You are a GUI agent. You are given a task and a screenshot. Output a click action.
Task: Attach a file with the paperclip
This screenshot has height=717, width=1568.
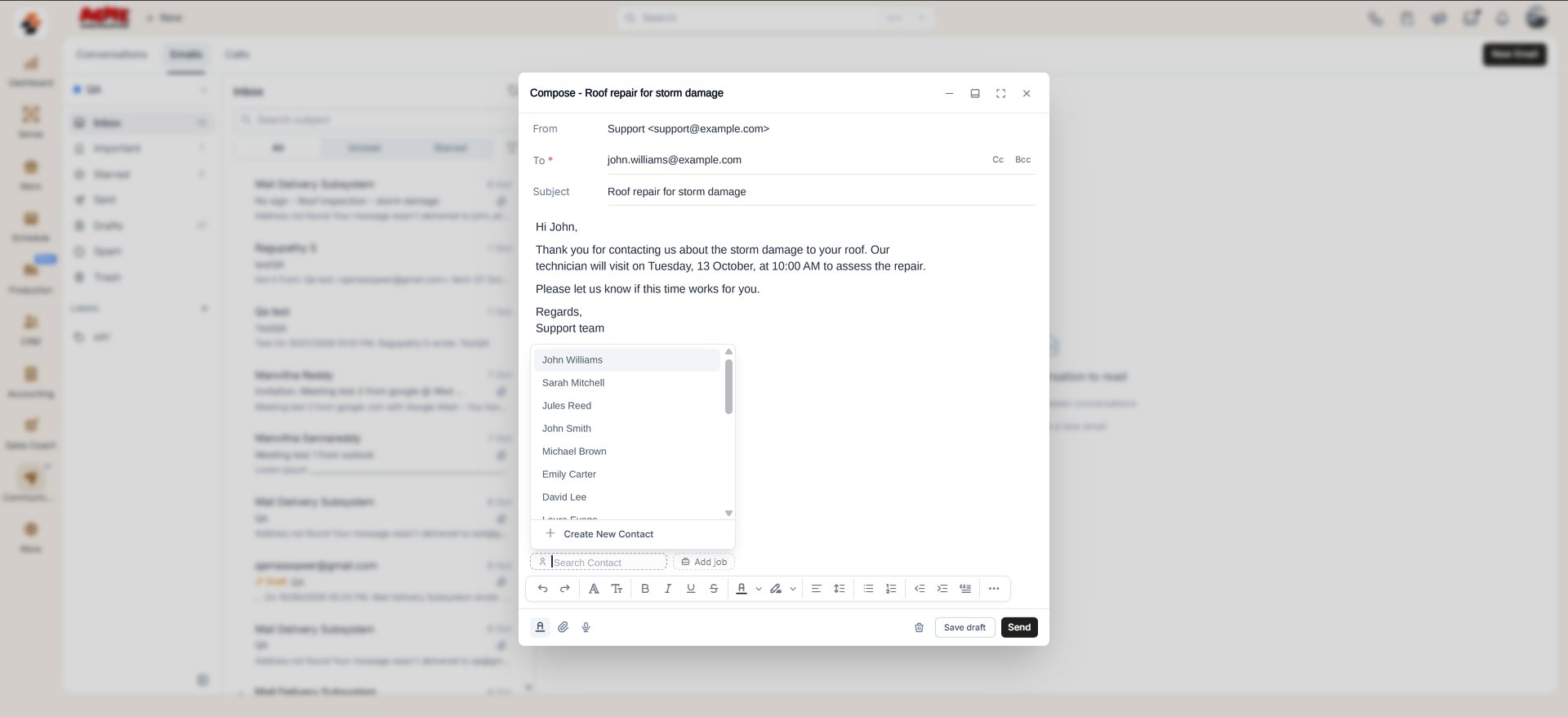[x=563, y=627]
